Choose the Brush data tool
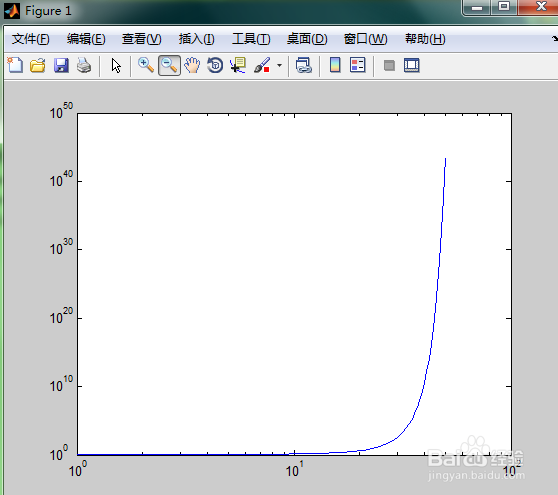The width and height of the screenshot is (558, 495). pos(262,65)
